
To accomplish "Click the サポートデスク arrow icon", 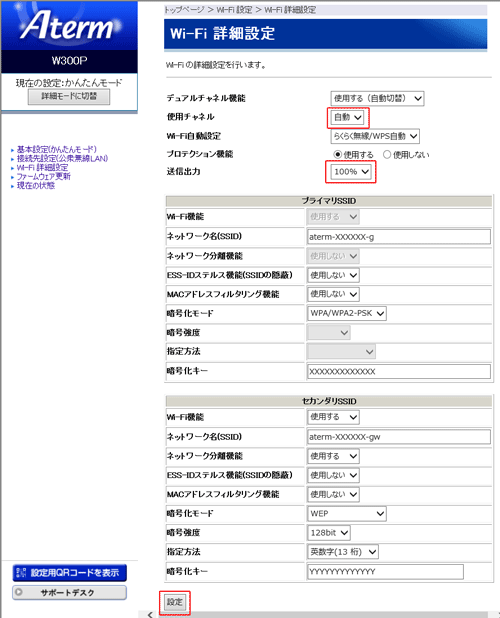I will pos(19,592).
